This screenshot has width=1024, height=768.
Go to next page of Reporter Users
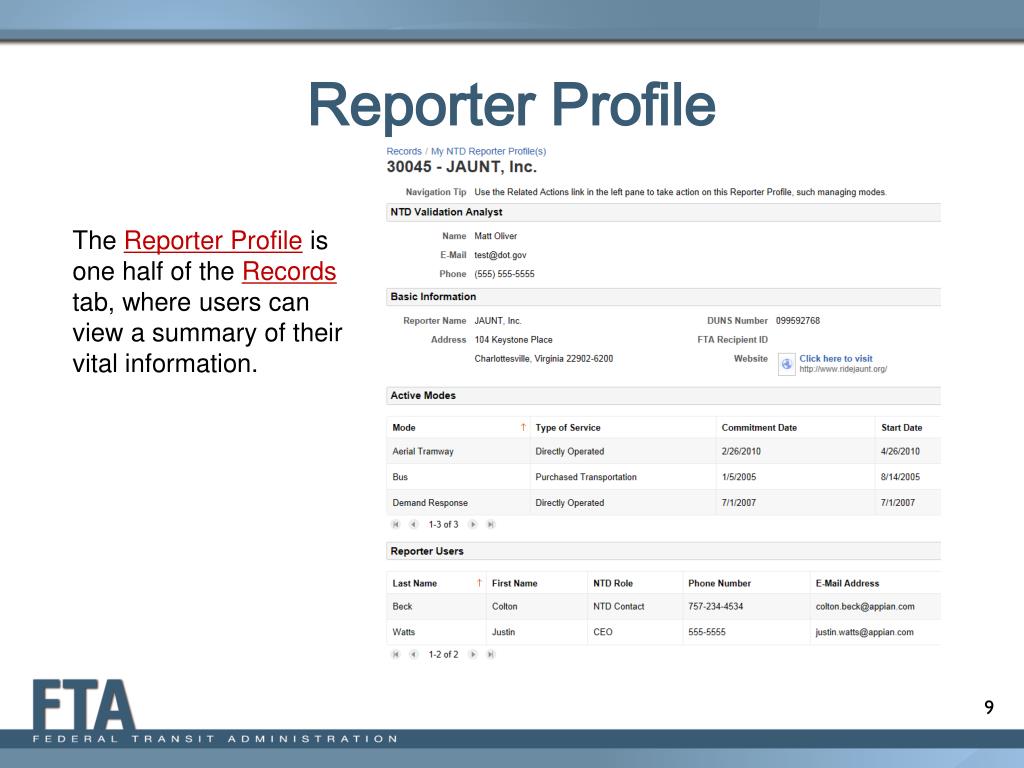pos(473,654)
